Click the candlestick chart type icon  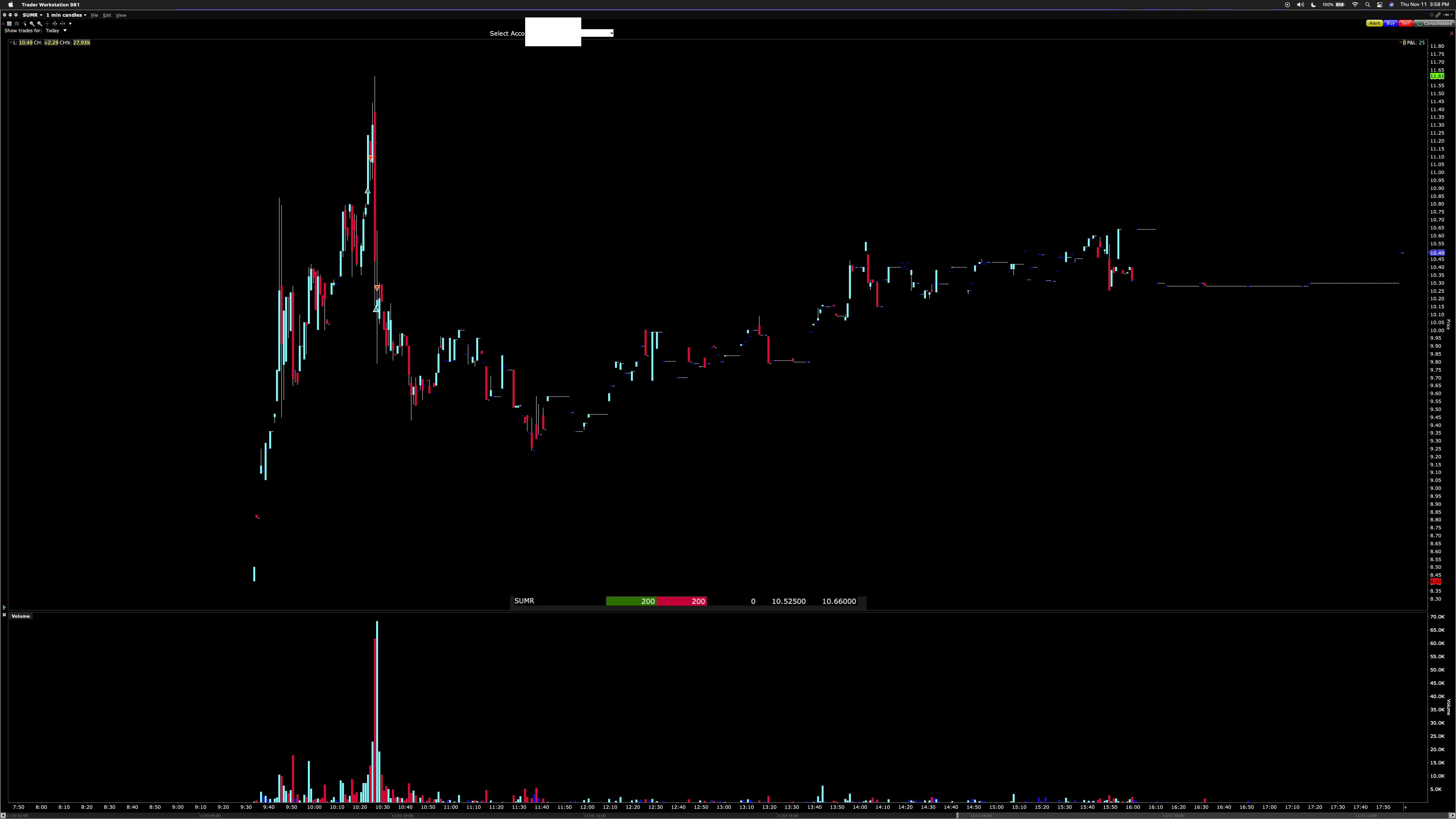click(17, 24)
